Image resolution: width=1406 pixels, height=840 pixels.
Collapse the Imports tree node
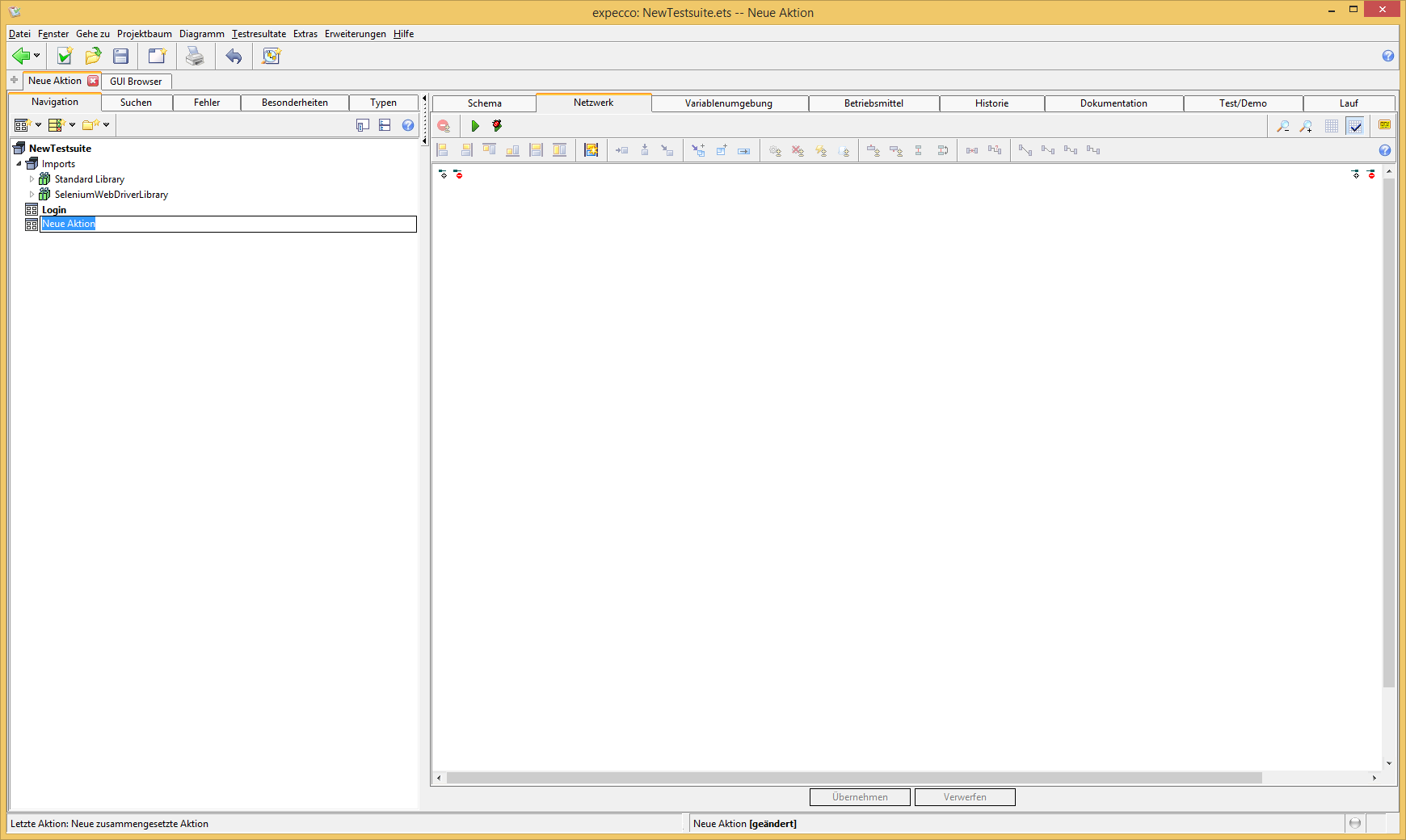coord(19,164)
